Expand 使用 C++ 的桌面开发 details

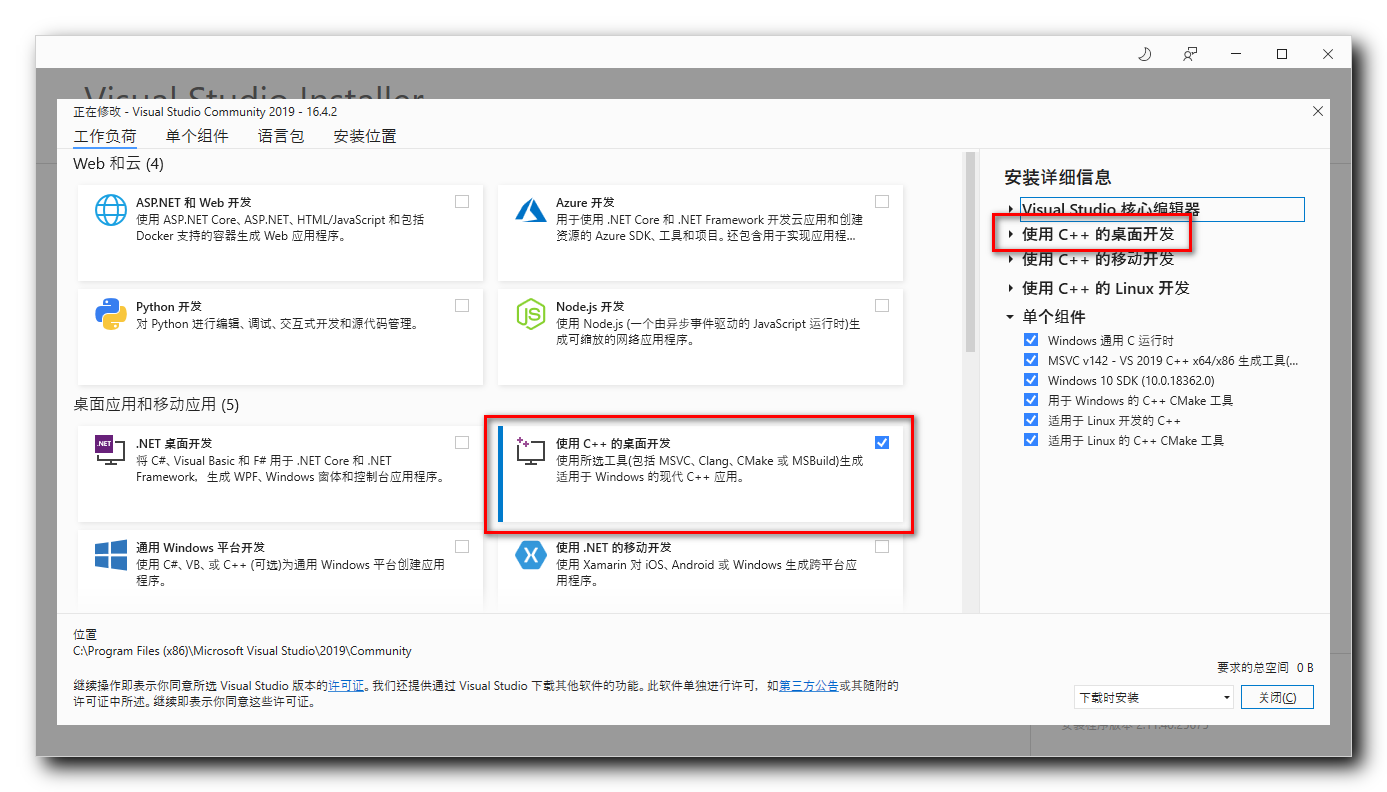coord(1011,235)
